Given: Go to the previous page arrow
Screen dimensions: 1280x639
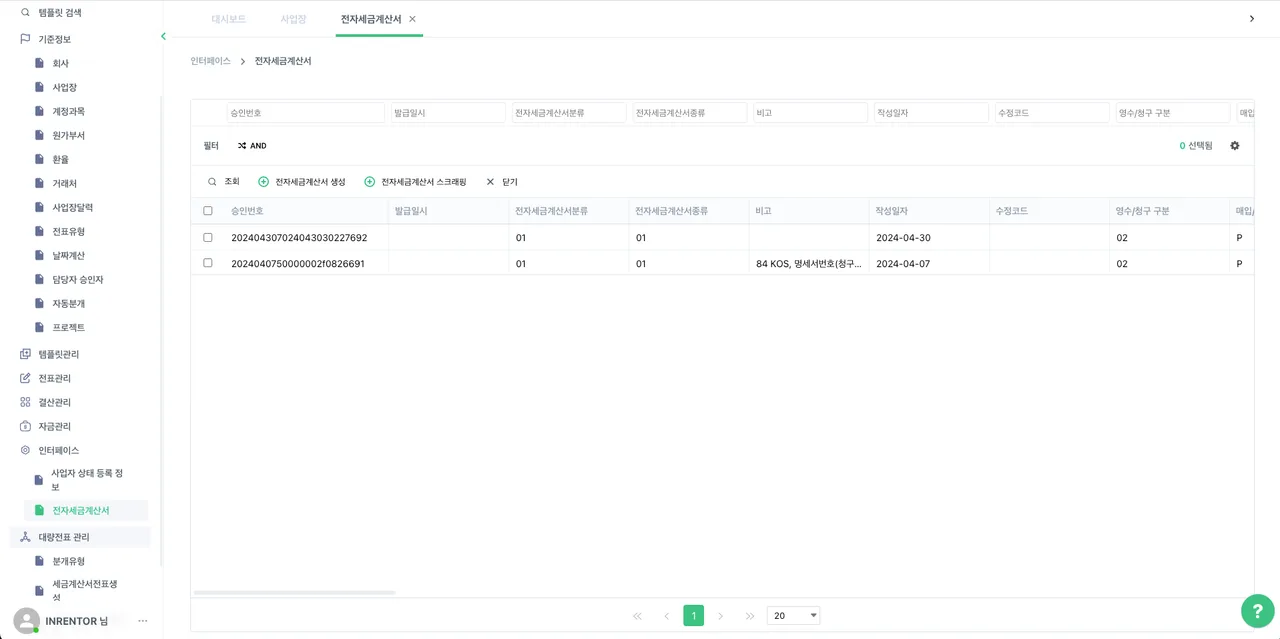Looking at the screenshot, I should [666, 616].
